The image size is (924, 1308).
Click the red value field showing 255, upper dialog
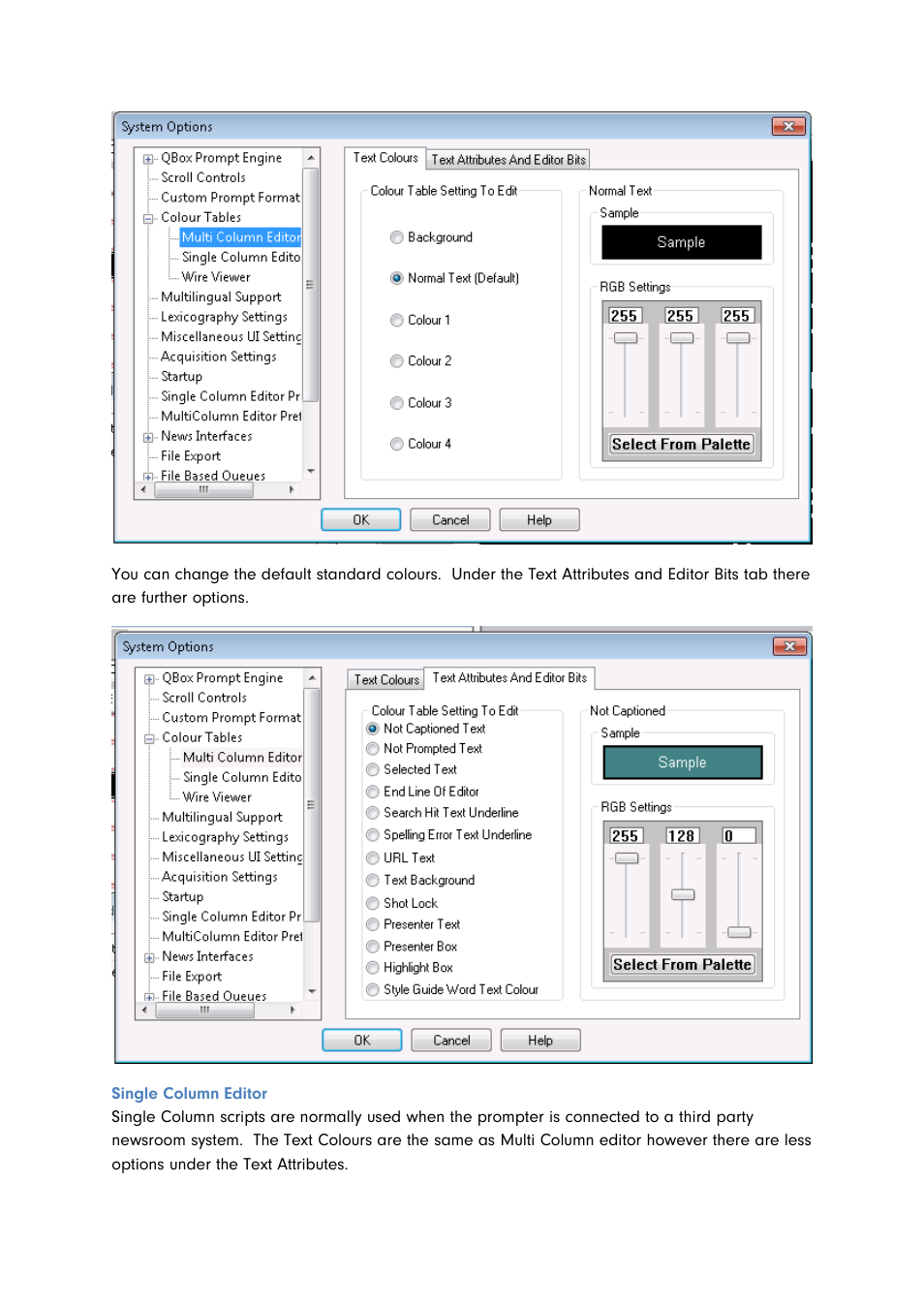[625, 316]
